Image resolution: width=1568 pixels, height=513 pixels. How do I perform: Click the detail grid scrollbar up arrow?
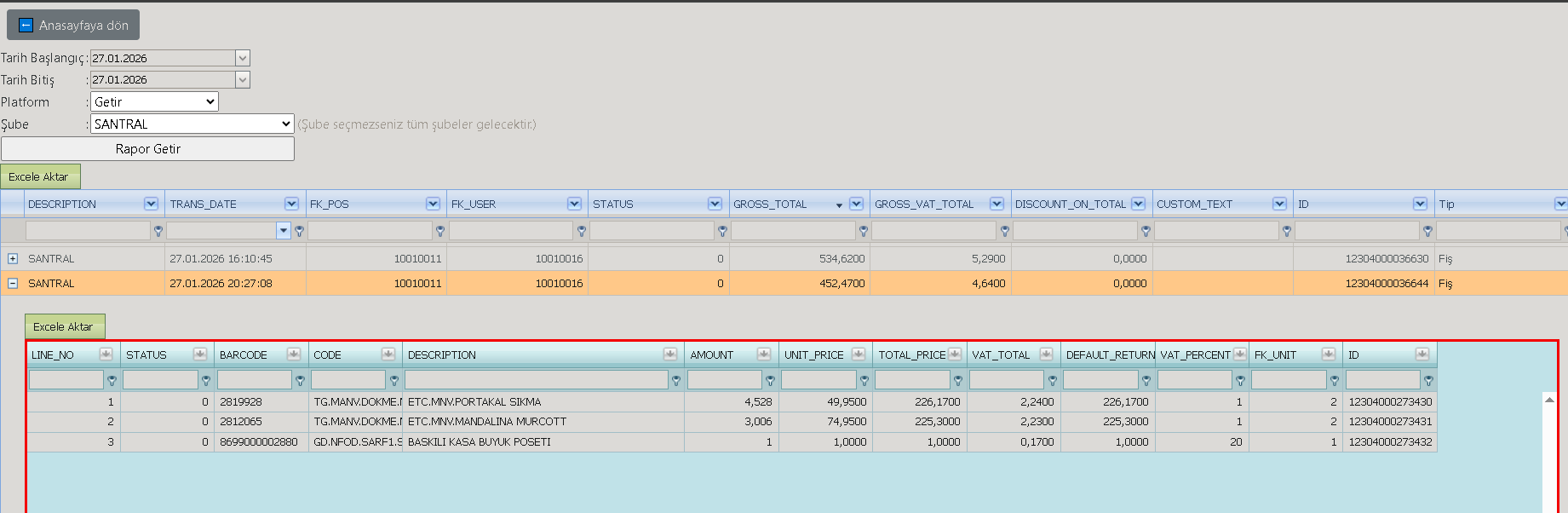click(x=1549, y=400)
